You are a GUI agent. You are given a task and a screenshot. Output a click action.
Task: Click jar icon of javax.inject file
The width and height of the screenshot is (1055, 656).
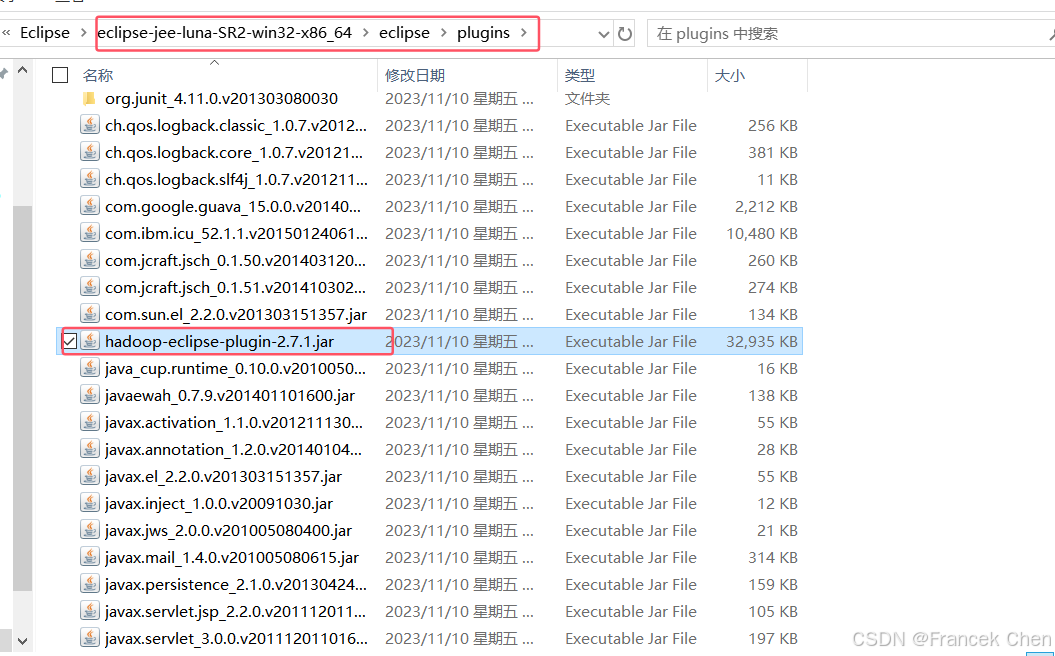click(x=89, y=503)
